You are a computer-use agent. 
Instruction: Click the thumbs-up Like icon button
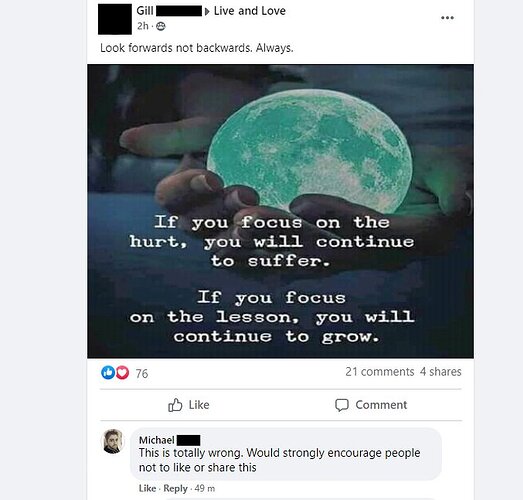pyautogui.click(x=175, y=405)
